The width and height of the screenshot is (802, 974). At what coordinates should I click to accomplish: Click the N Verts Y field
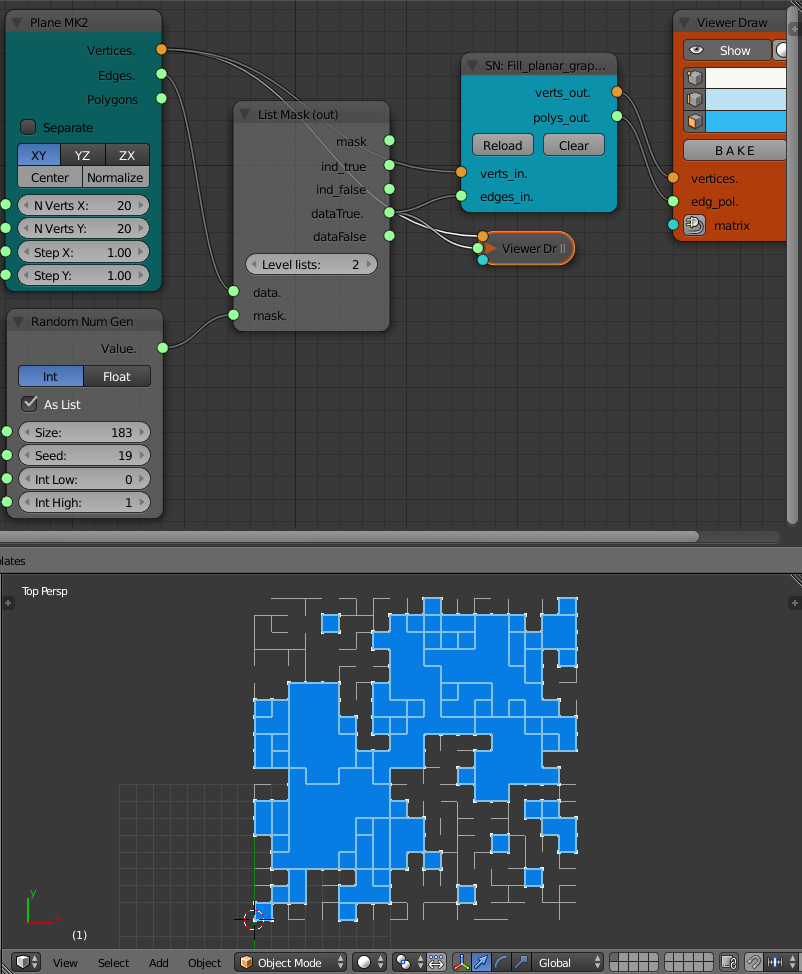pyautogui.click(x=84, y=229)
